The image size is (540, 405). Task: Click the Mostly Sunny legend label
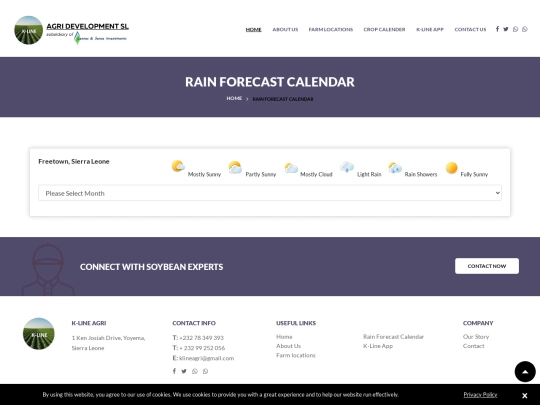[x=204, y=174]
